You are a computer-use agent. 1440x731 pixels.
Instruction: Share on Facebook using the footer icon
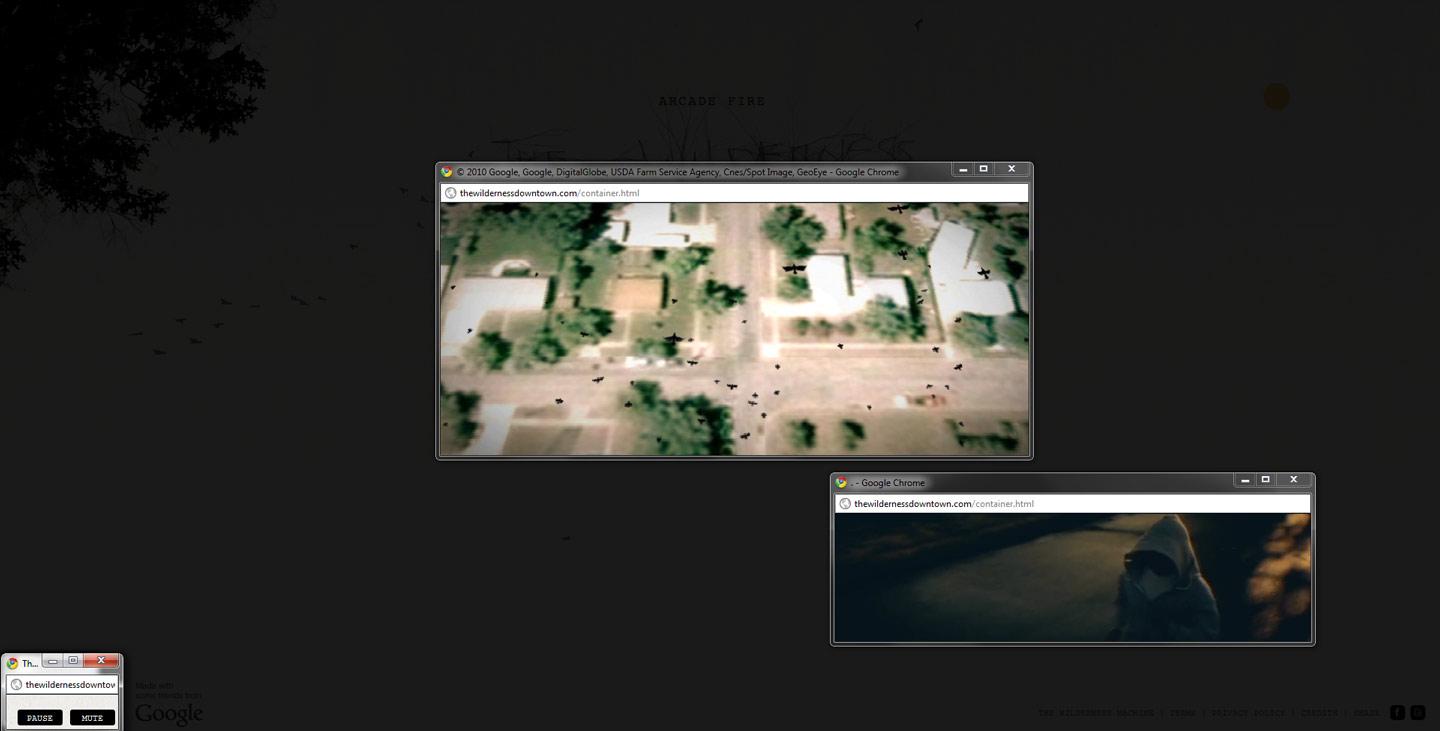(x=1397, y=713)
